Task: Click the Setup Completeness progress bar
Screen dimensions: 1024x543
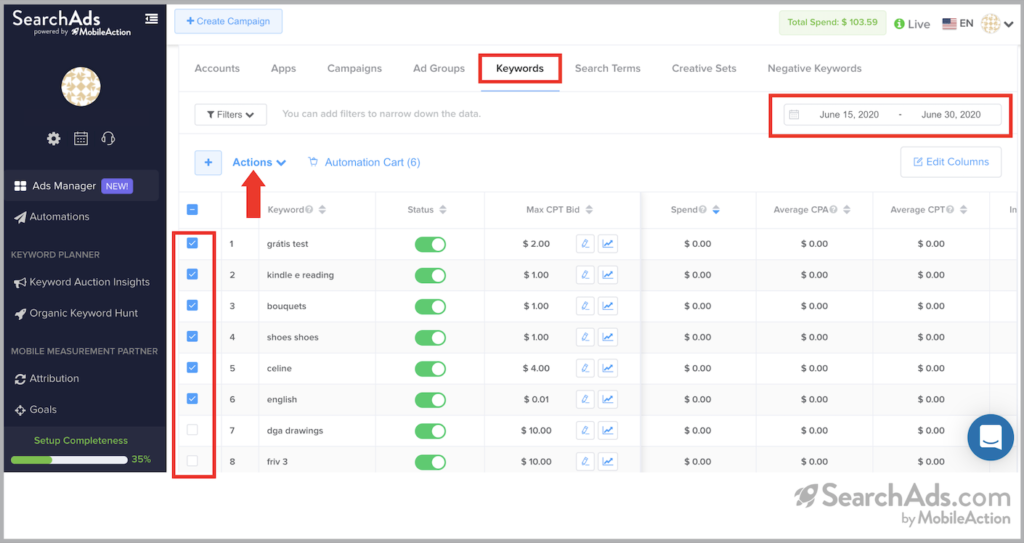Action: [69, 460]
